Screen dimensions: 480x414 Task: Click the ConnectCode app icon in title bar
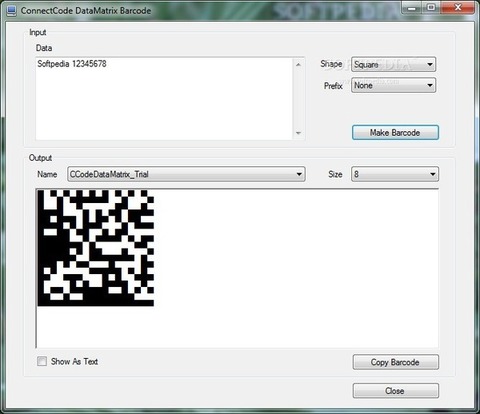(11, 11)
